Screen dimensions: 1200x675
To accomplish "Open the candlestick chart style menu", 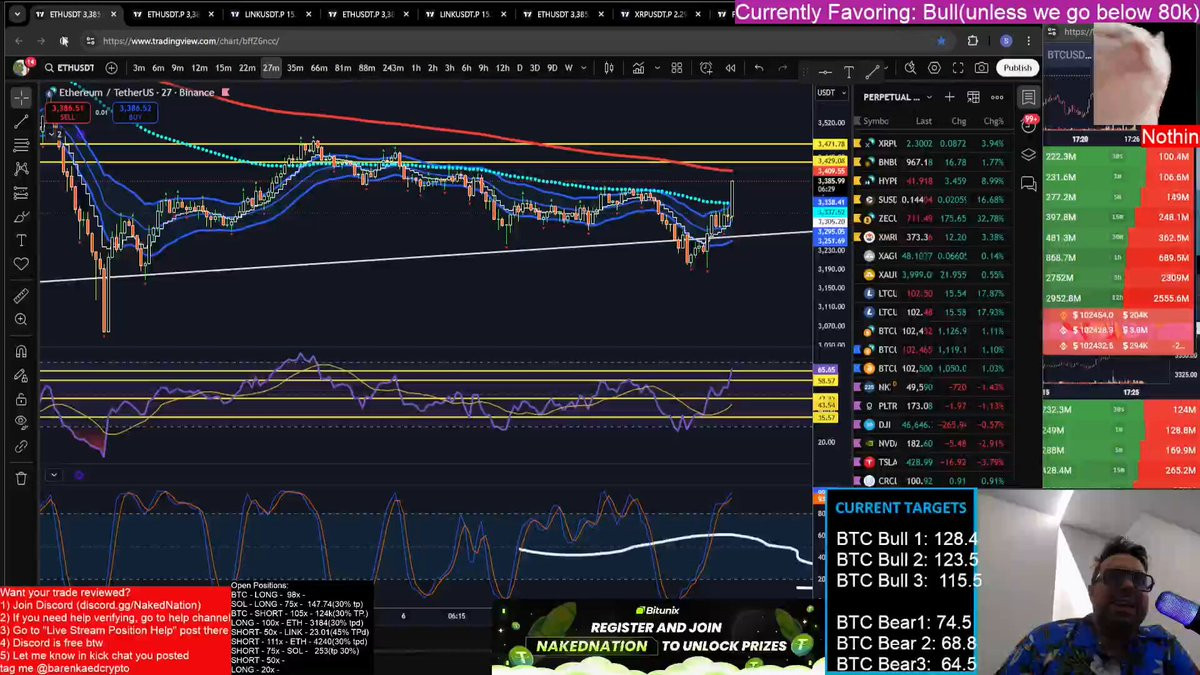I will [609, 68].
